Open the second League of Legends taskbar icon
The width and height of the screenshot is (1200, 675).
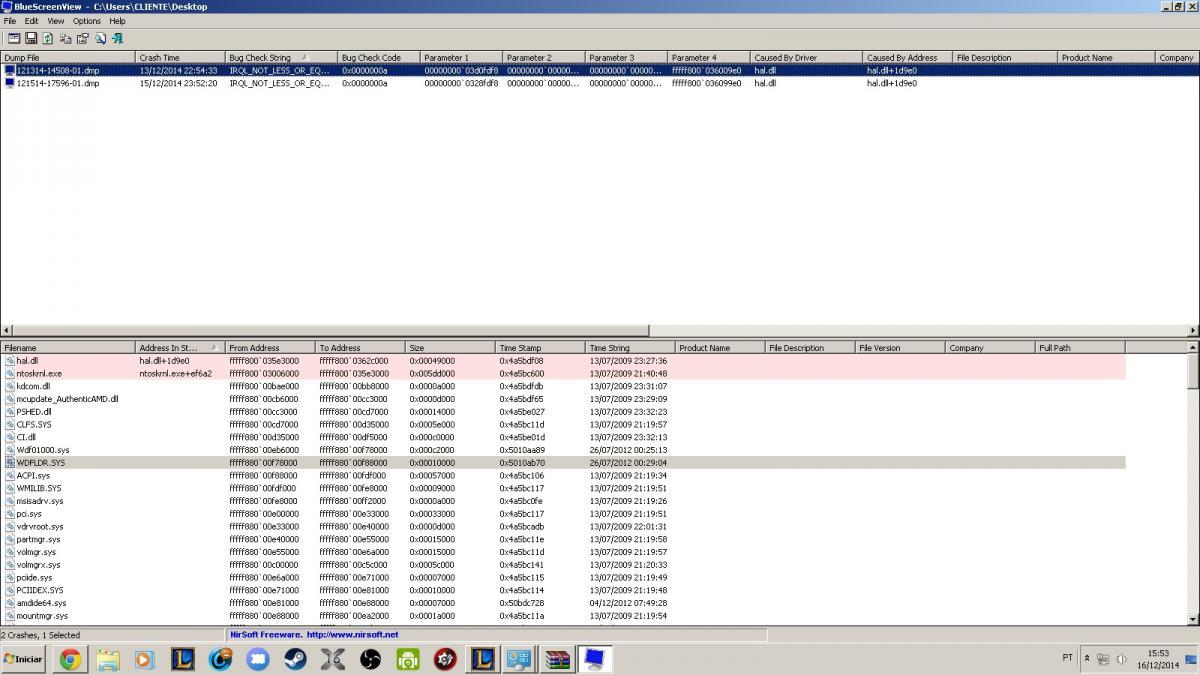[x=483, y=659]
